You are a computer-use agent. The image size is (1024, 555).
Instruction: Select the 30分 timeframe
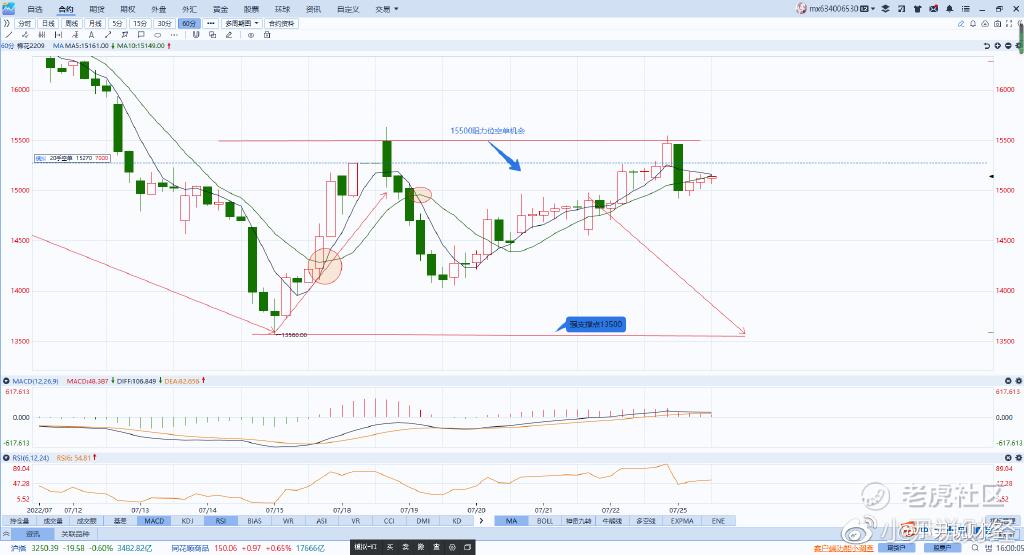point(165,24)
